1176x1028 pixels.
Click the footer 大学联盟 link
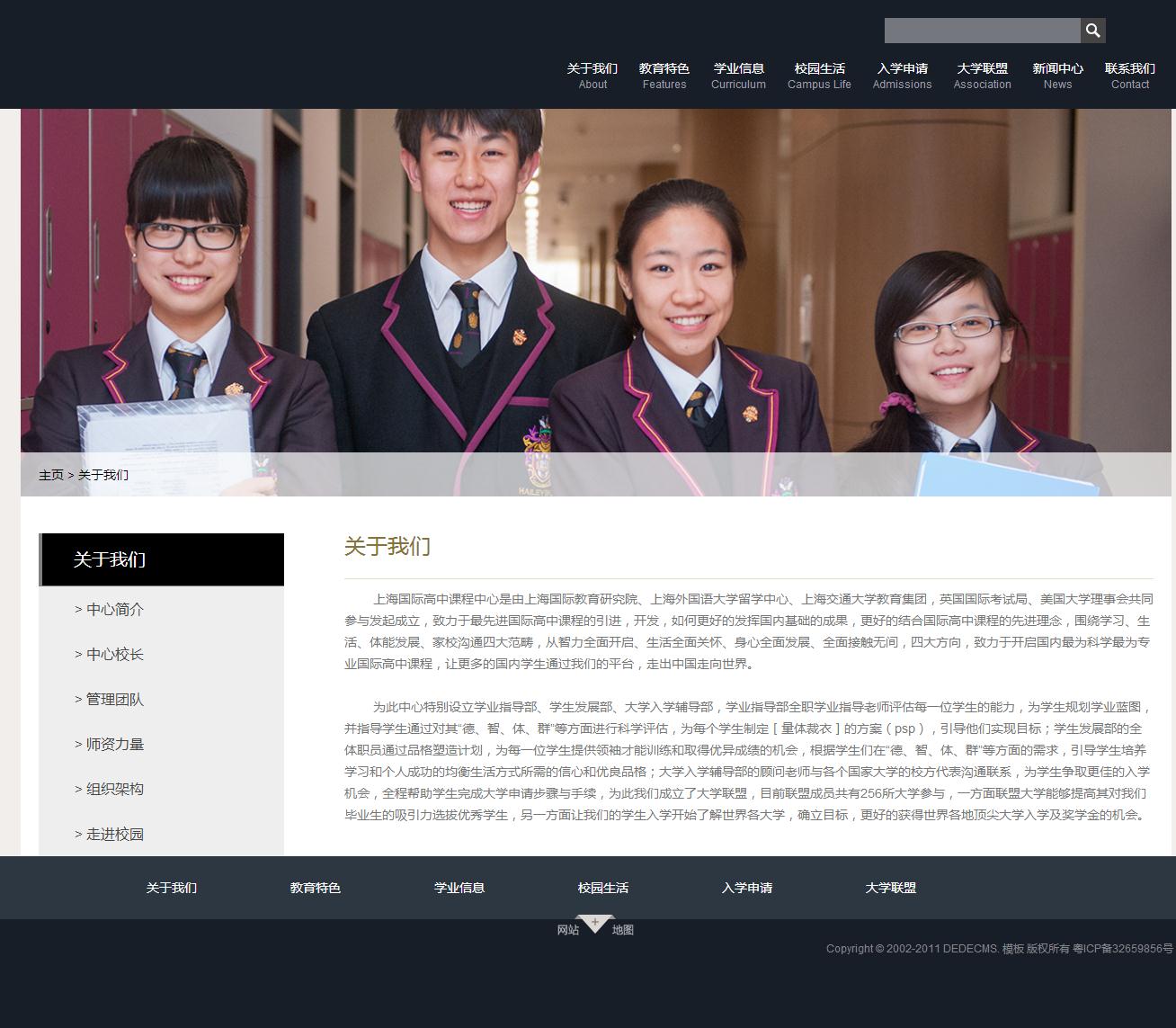click(x=891, y=888)
